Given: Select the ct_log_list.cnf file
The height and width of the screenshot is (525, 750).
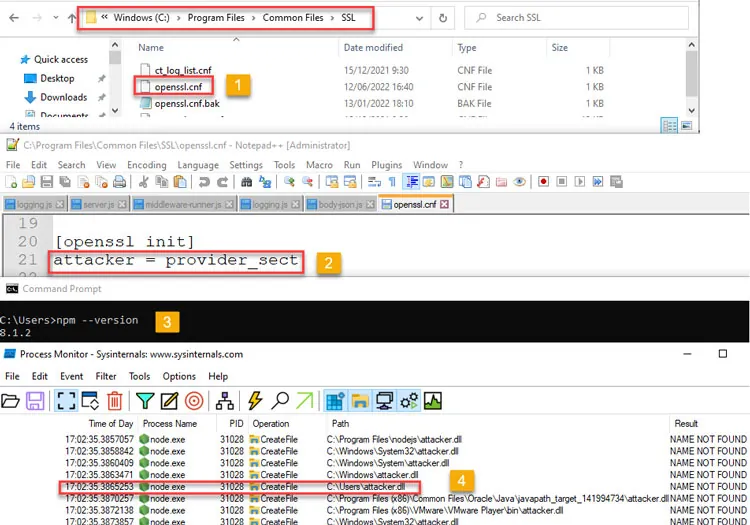Looking at the screenshot, I should (183, 70).
